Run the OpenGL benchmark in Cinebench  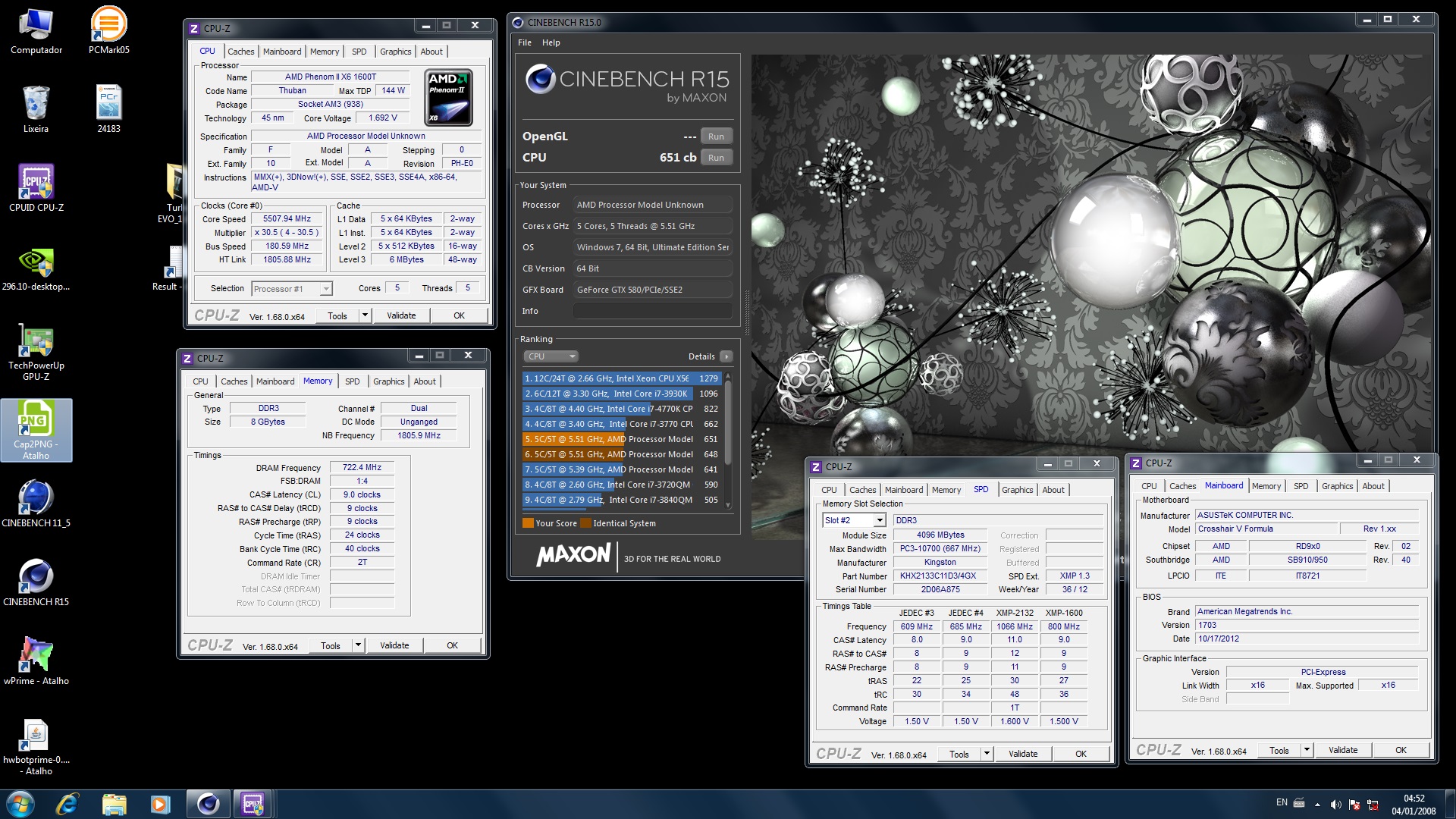[x=716, y=136]
